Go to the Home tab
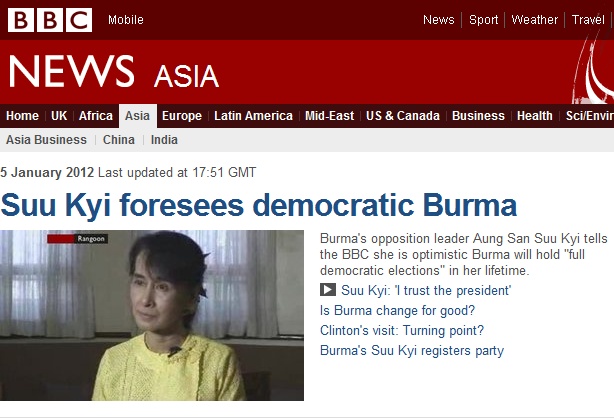The height and width of the screenshot is (420, 614). click(x=23, y=116)
